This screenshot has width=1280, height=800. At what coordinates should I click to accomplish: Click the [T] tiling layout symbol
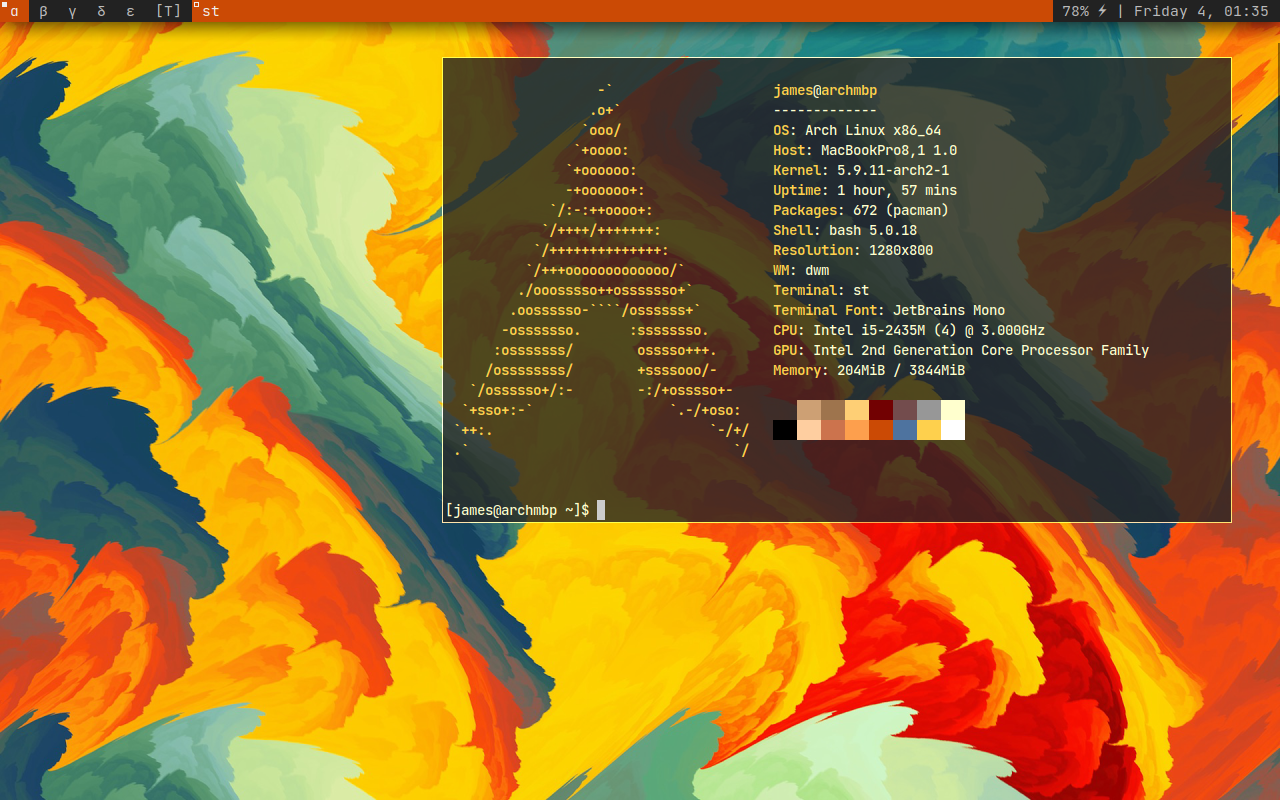169,11
